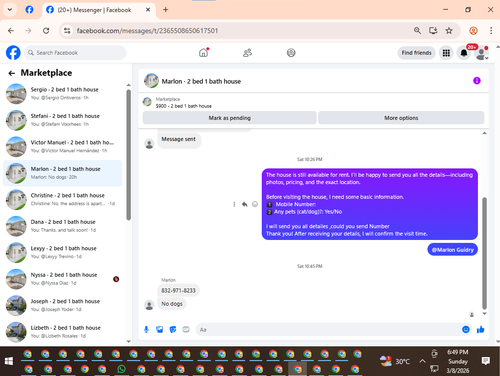Open the emoji picker in message box
Viewport: 500px width, 376px height.
pos(466,330)
